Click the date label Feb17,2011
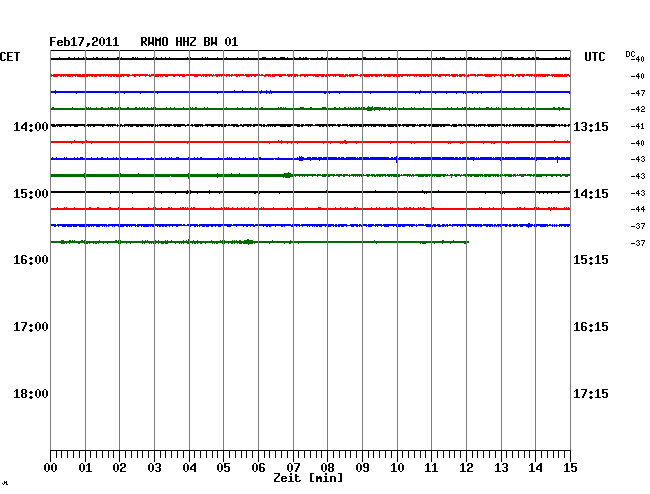Screen dimensions: 650x494 pyautogui.click(x=84, y=42)
